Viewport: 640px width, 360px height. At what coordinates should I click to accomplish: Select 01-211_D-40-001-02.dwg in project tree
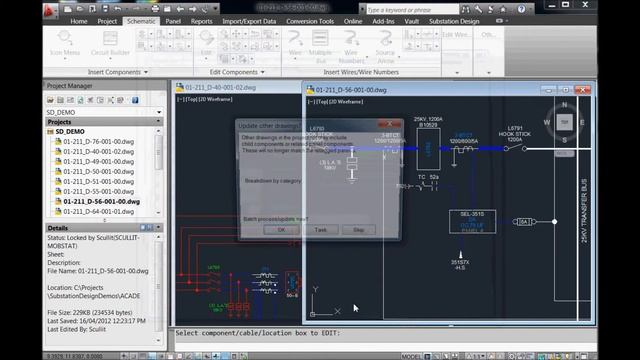coord(98,151)
